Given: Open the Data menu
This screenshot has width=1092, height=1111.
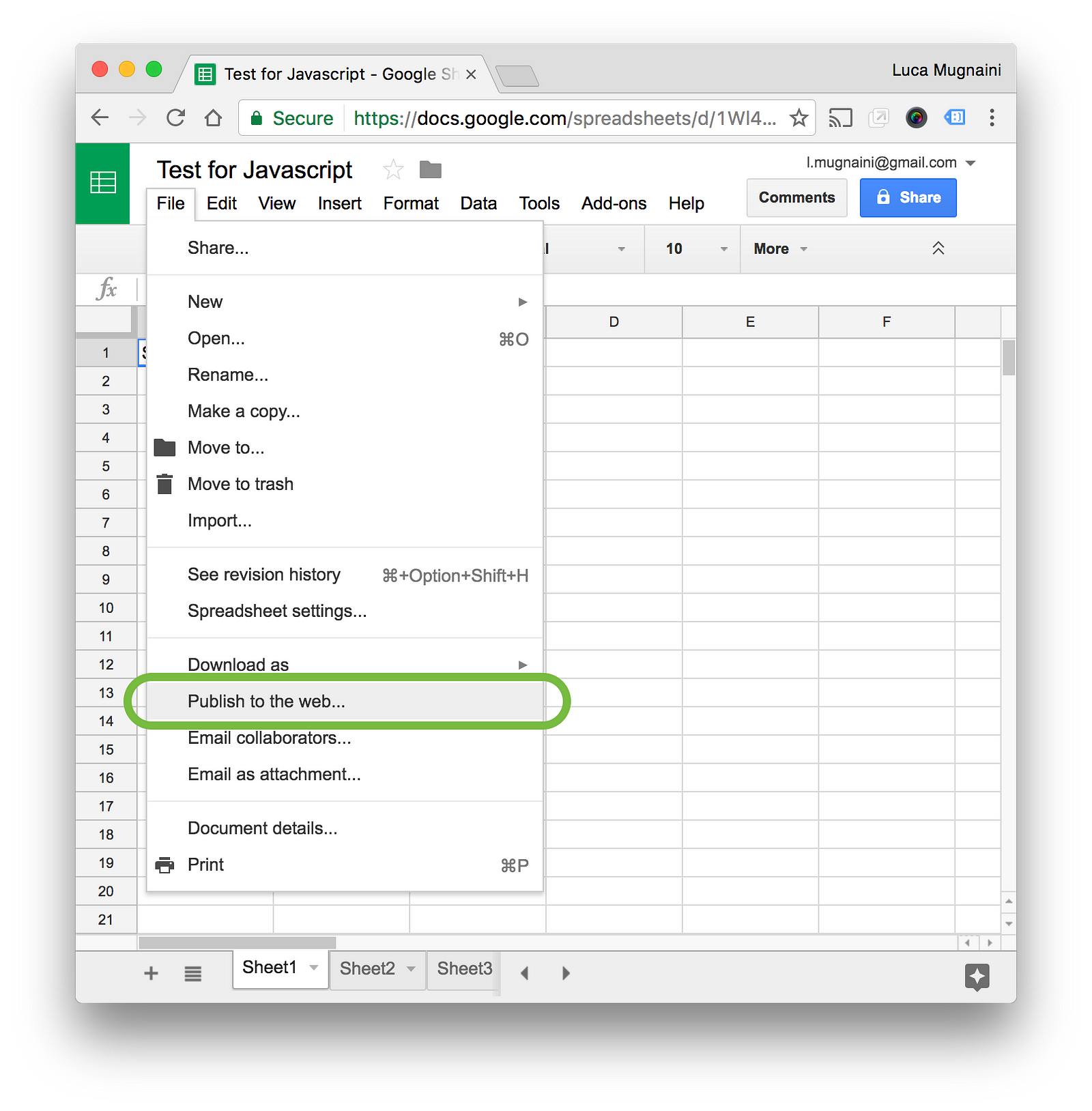Looking at the screenshot, I should point(478,203).
